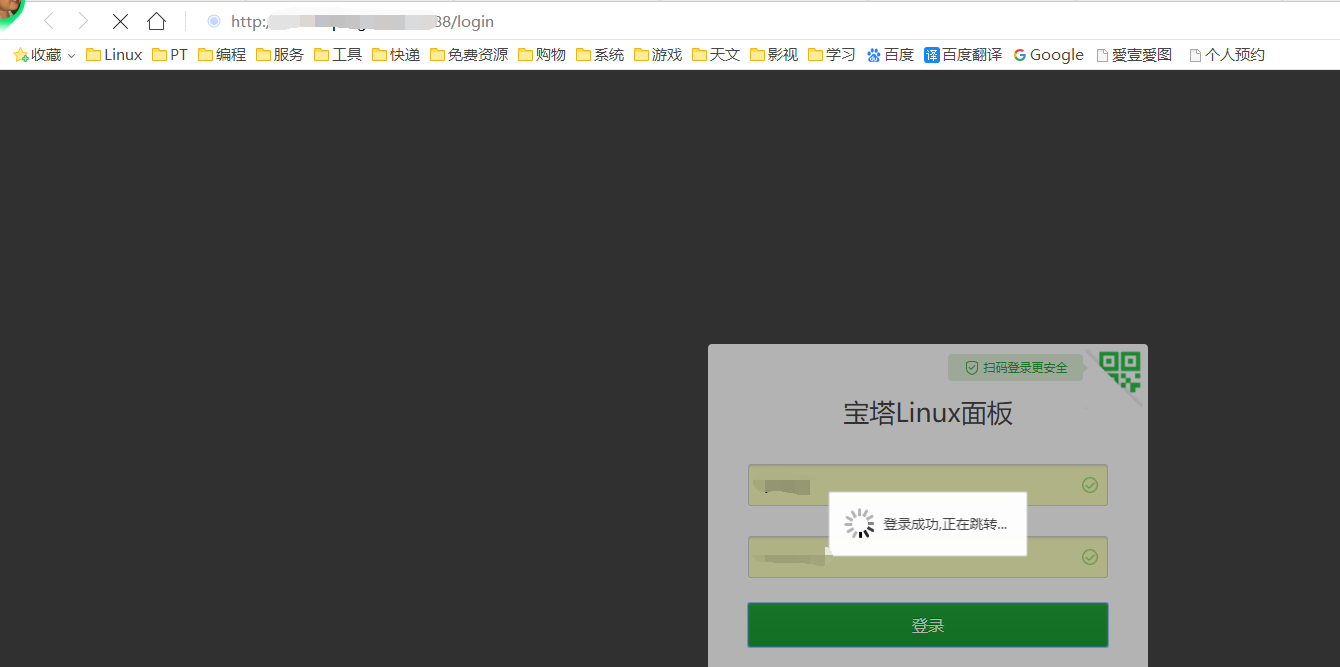Click the loading spinner icon
The height and width of the screenshot is (667, 1340).
point(859,523)
